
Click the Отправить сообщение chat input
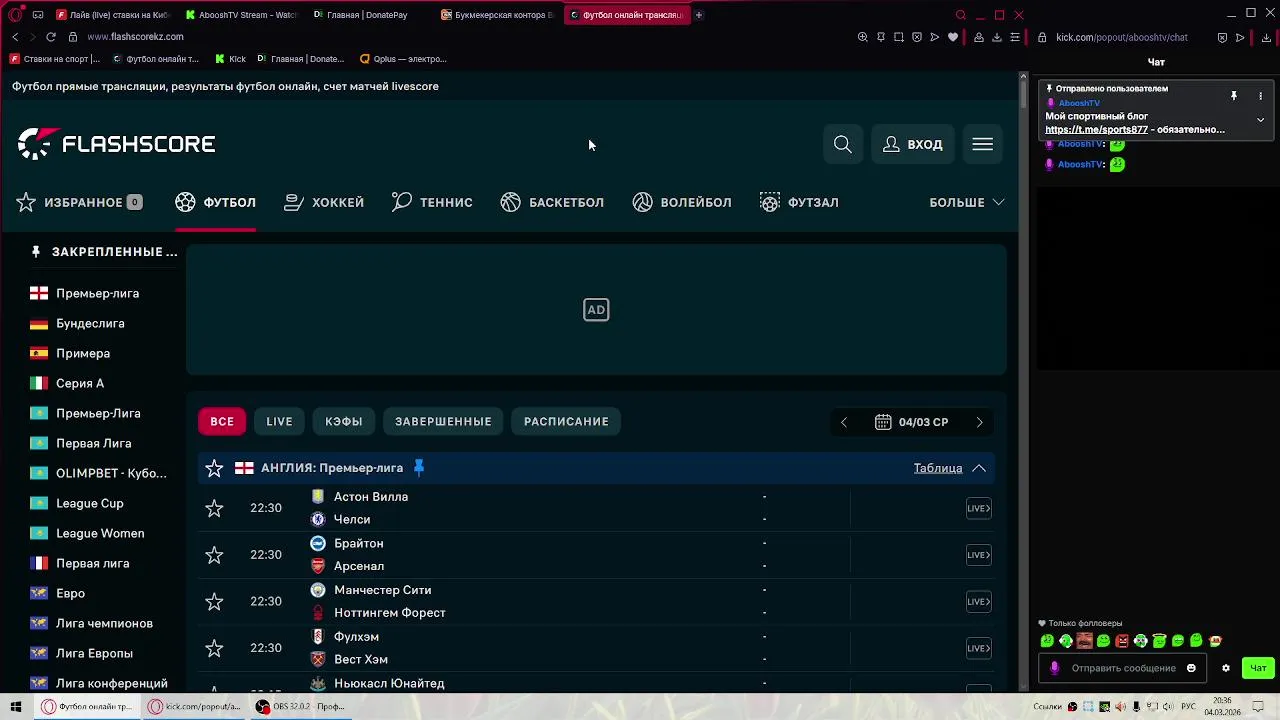pos(1124,668)
